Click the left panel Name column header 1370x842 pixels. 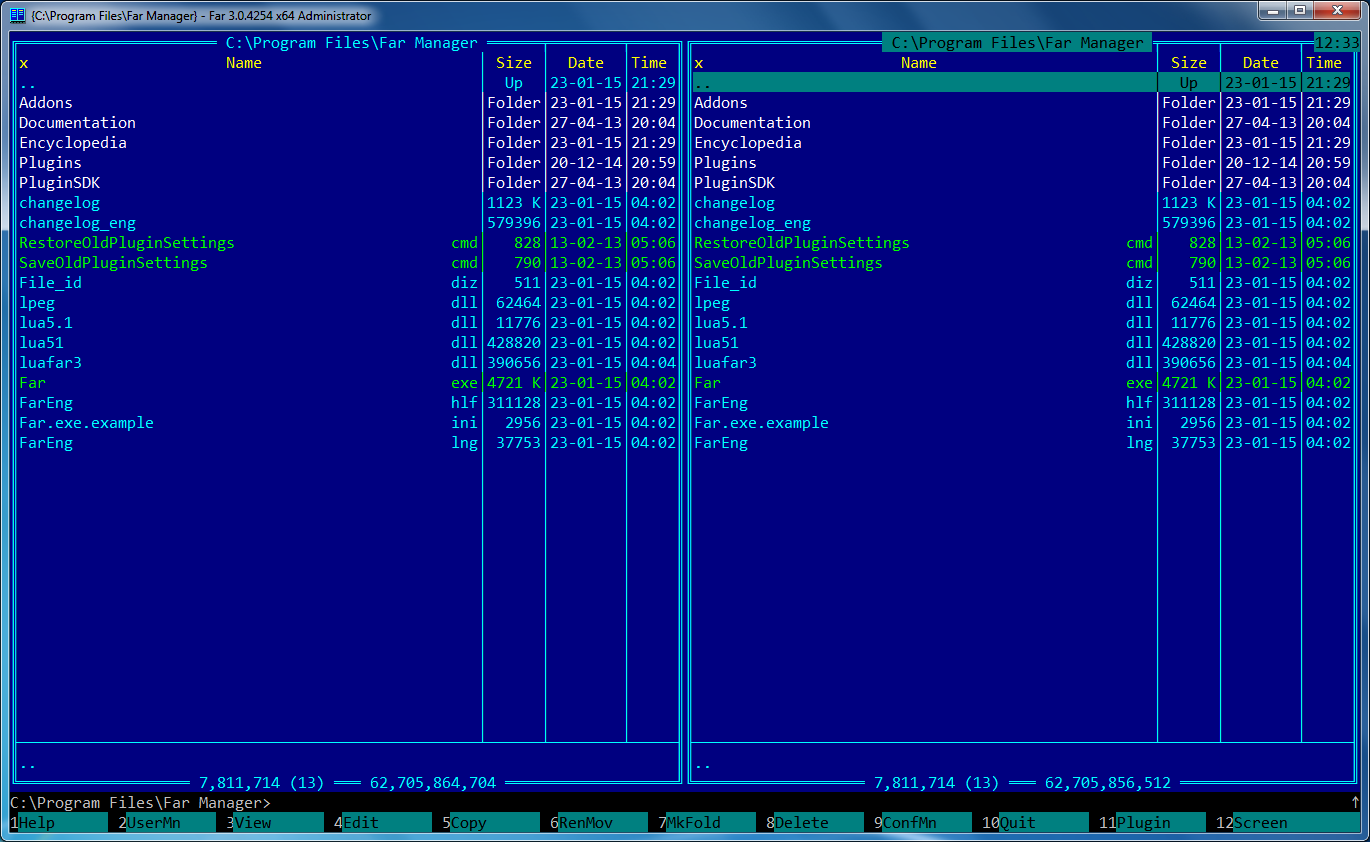click(244, 63)
